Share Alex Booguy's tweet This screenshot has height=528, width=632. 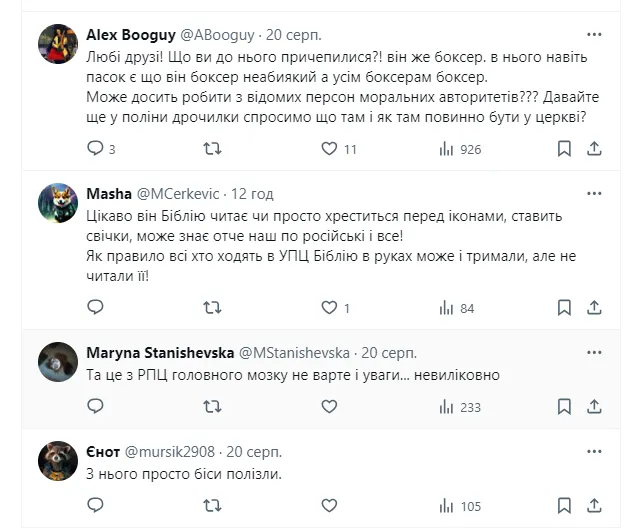[593, 149]
